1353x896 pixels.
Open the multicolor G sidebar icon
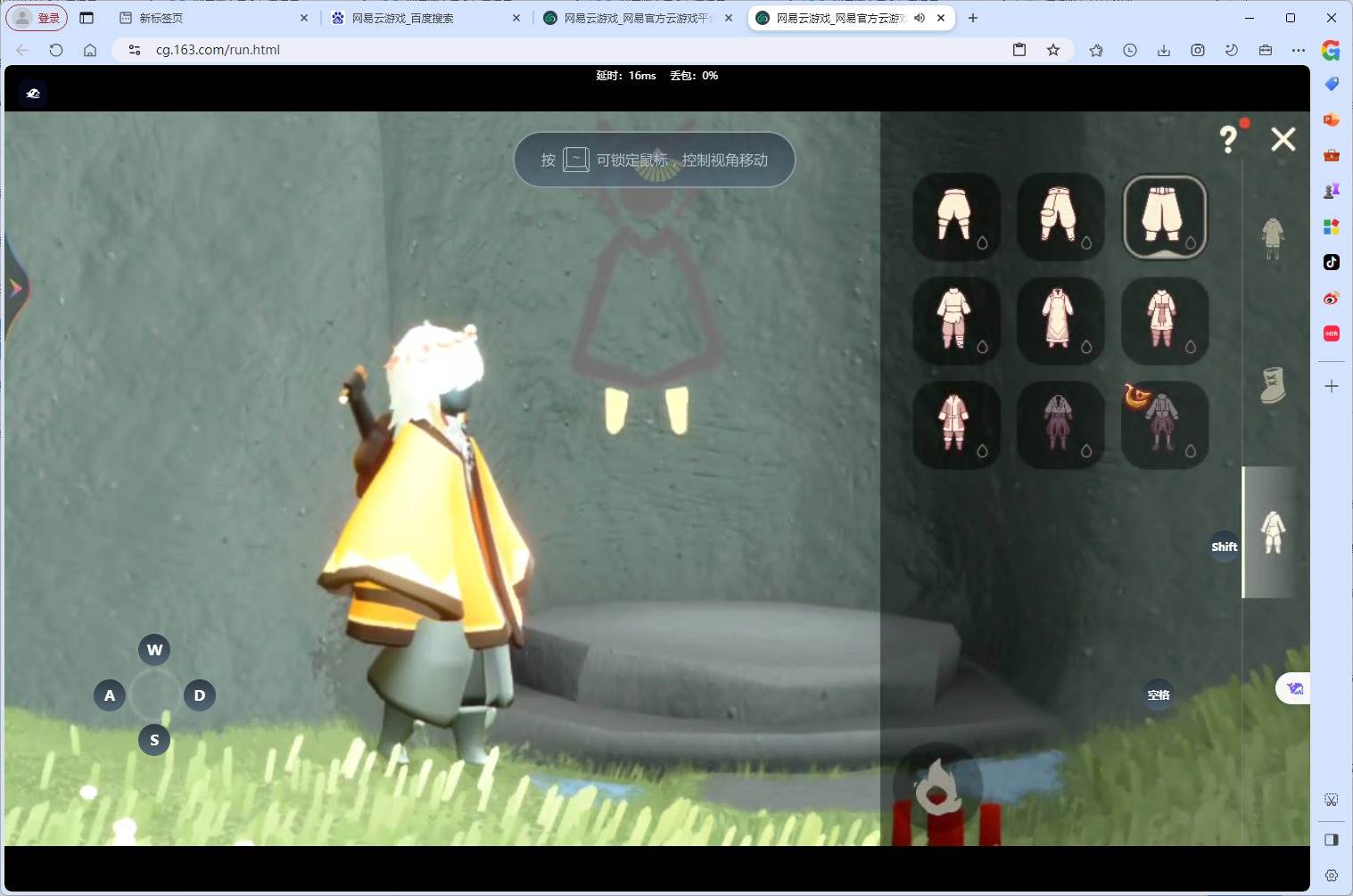(1331, 51)
